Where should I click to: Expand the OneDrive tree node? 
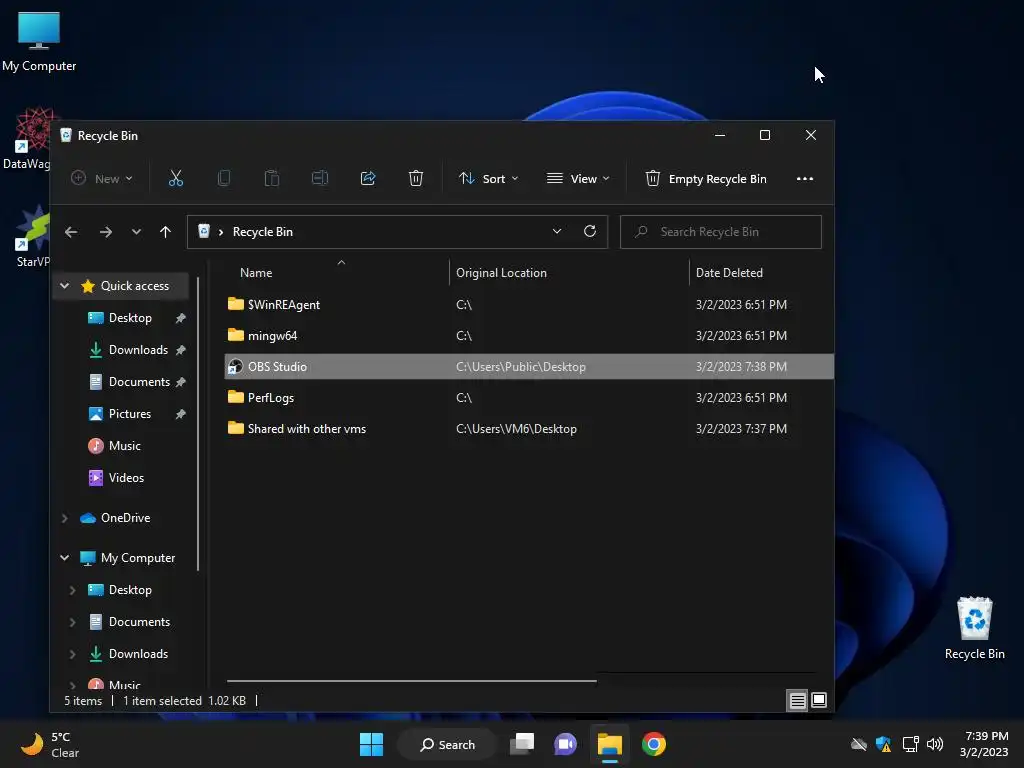point(65,518)
